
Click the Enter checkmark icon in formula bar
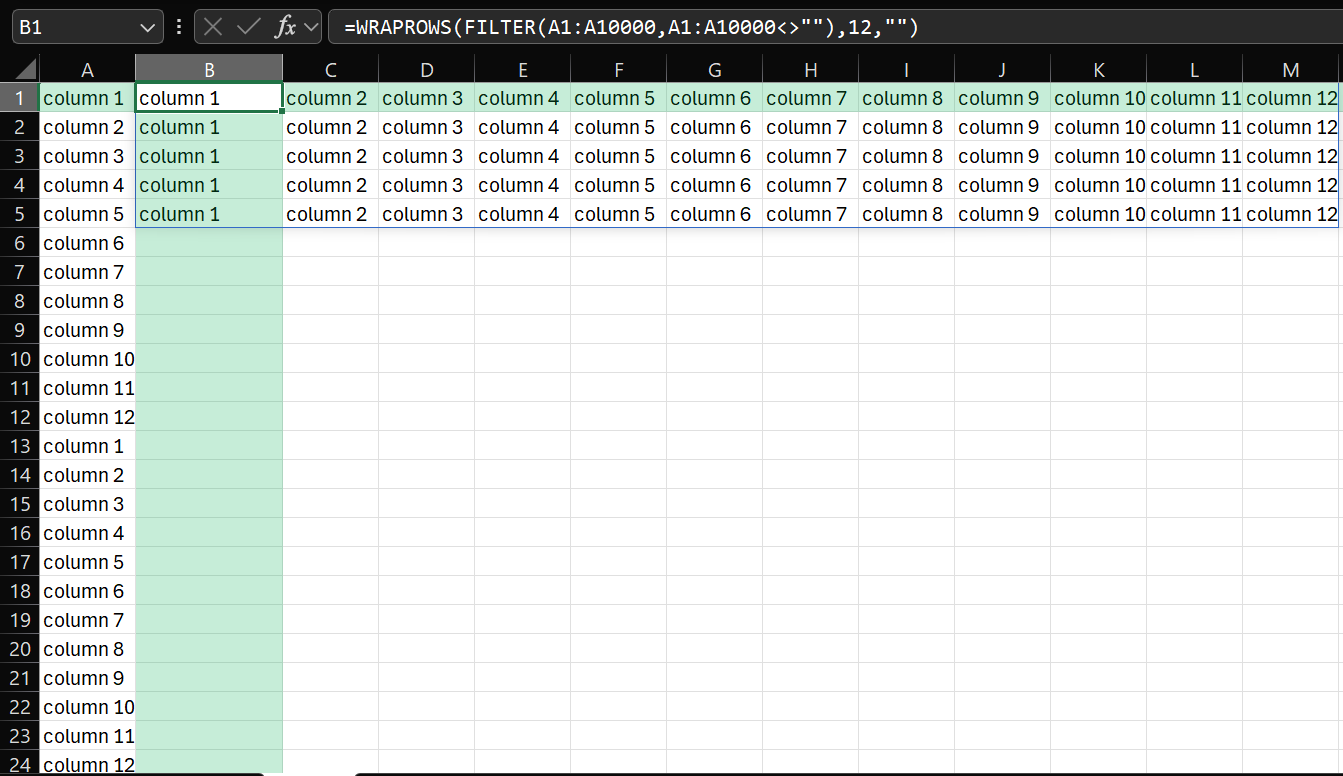pyautogui.click(x=248, y=27)
